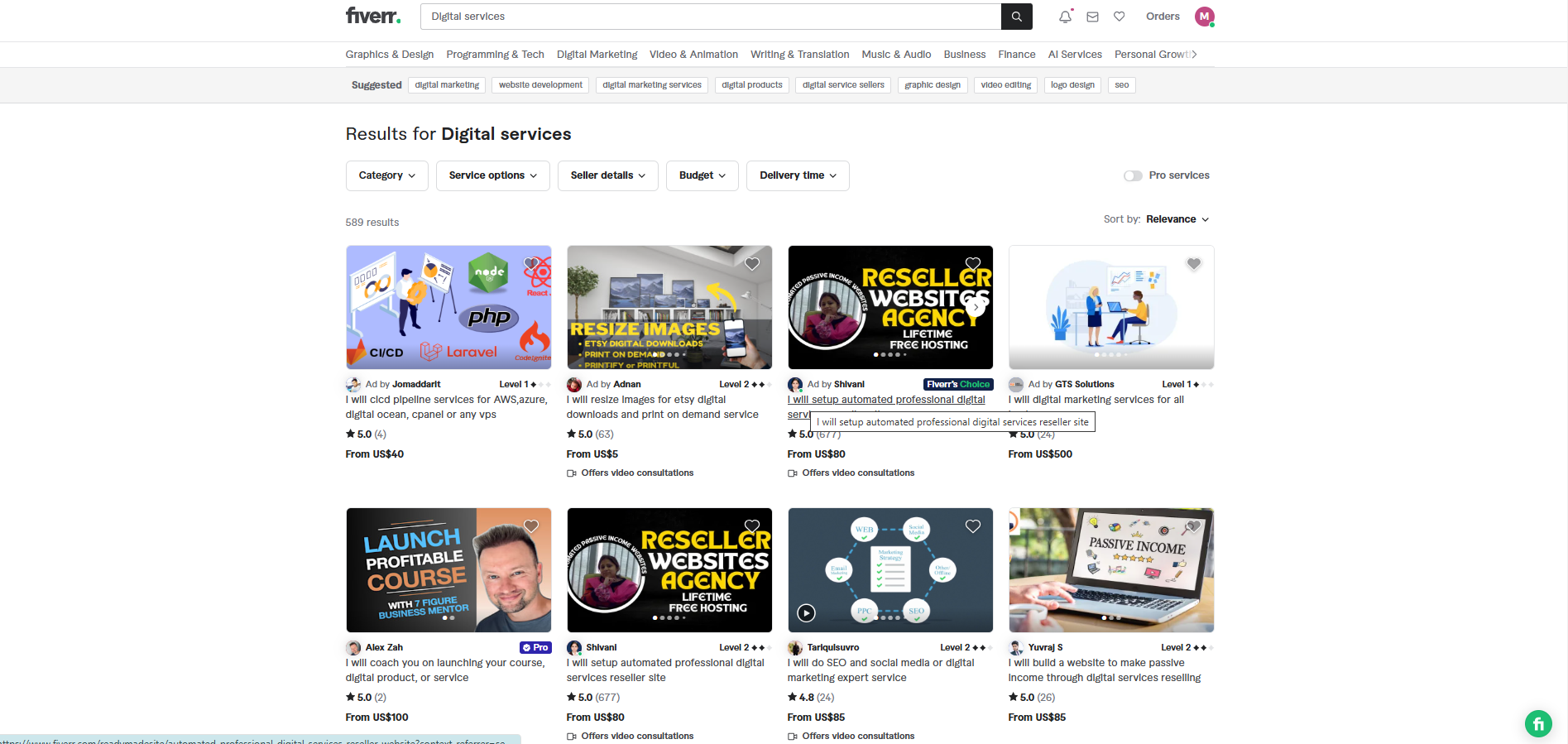Select 'website development' suggestion tag
Image resolution: width=1568 pixels, height=744 pixels.
(540, 85)
